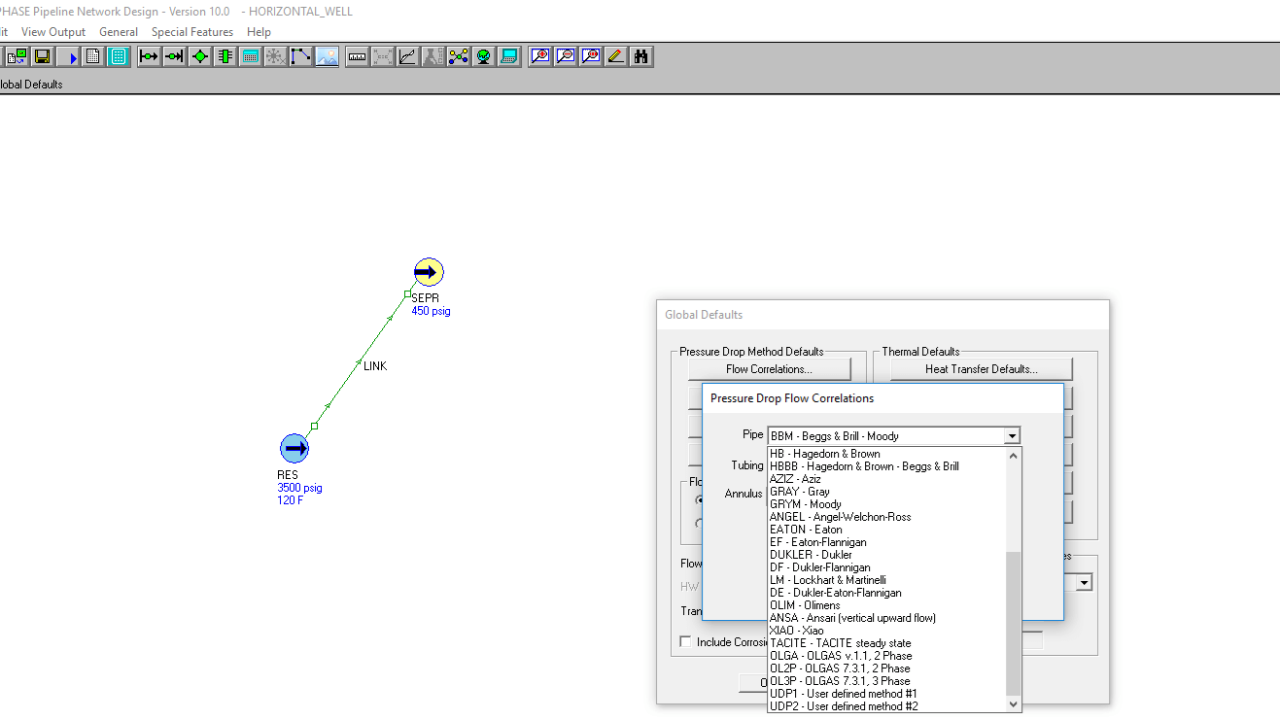Click the zoom in magnifier icon
This screenshot has height=720, width=1280.
click(540, 57)
